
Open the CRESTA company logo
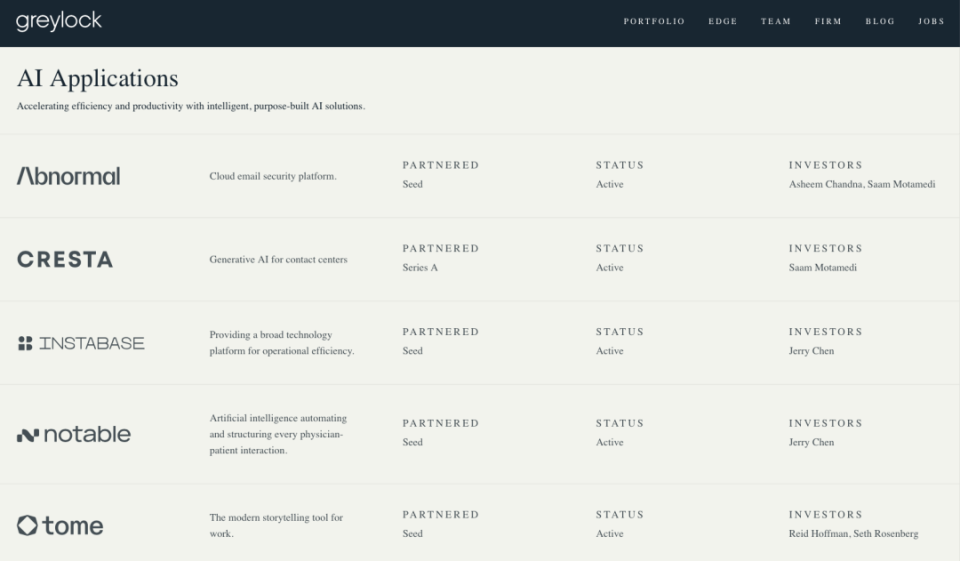click(65, 260)
